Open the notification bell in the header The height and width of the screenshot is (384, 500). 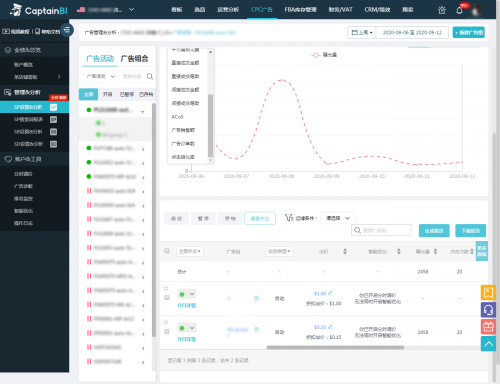459,10
